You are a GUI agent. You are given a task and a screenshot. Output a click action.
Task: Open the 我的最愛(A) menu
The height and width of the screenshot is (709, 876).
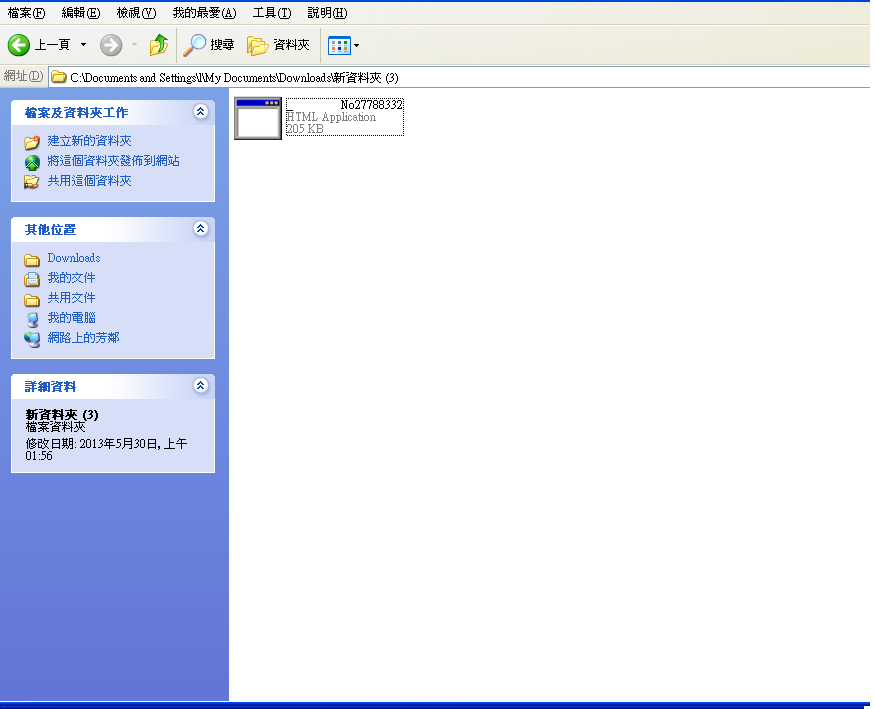[204, 12]
